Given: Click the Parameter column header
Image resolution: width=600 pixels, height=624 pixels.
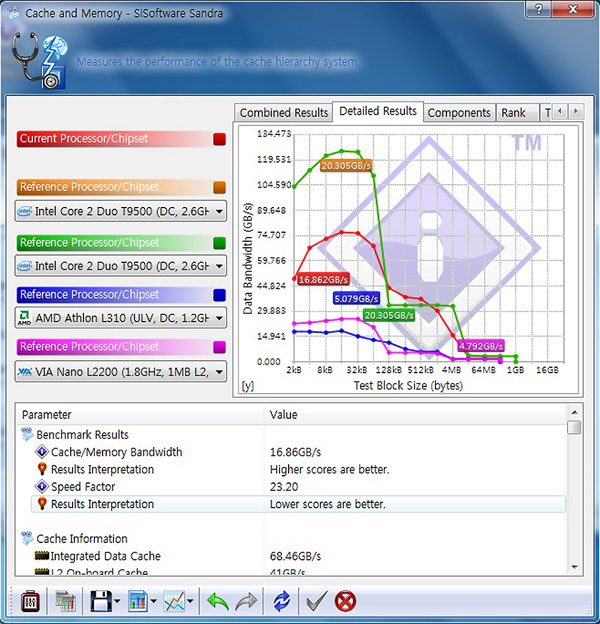Looking at the screenshot, I should pos(140,415).
